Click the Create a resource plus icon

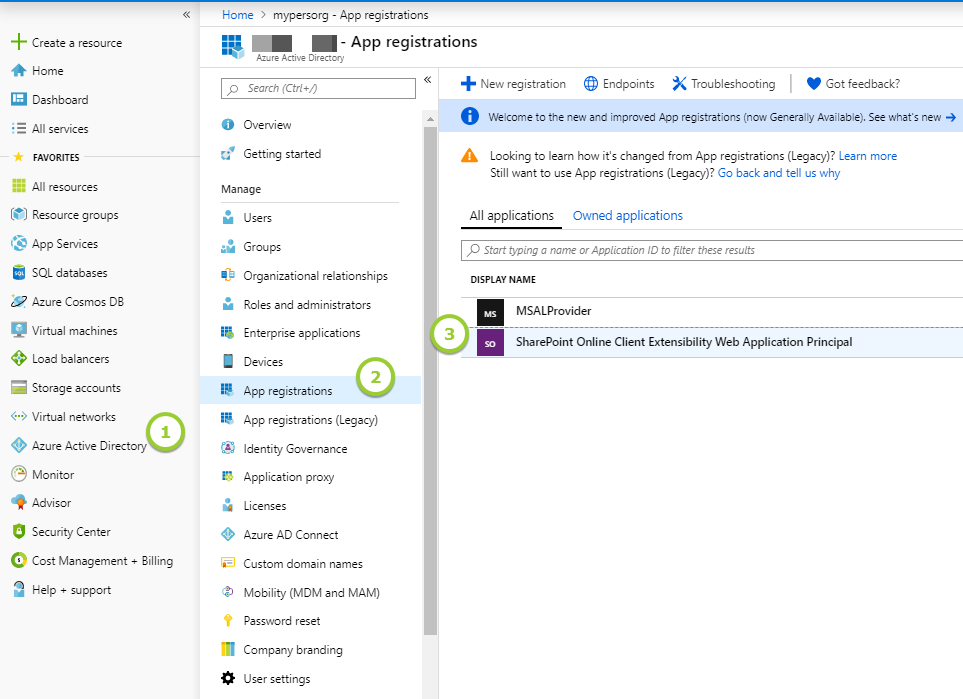pyautogui.click(x=19, y=42)
